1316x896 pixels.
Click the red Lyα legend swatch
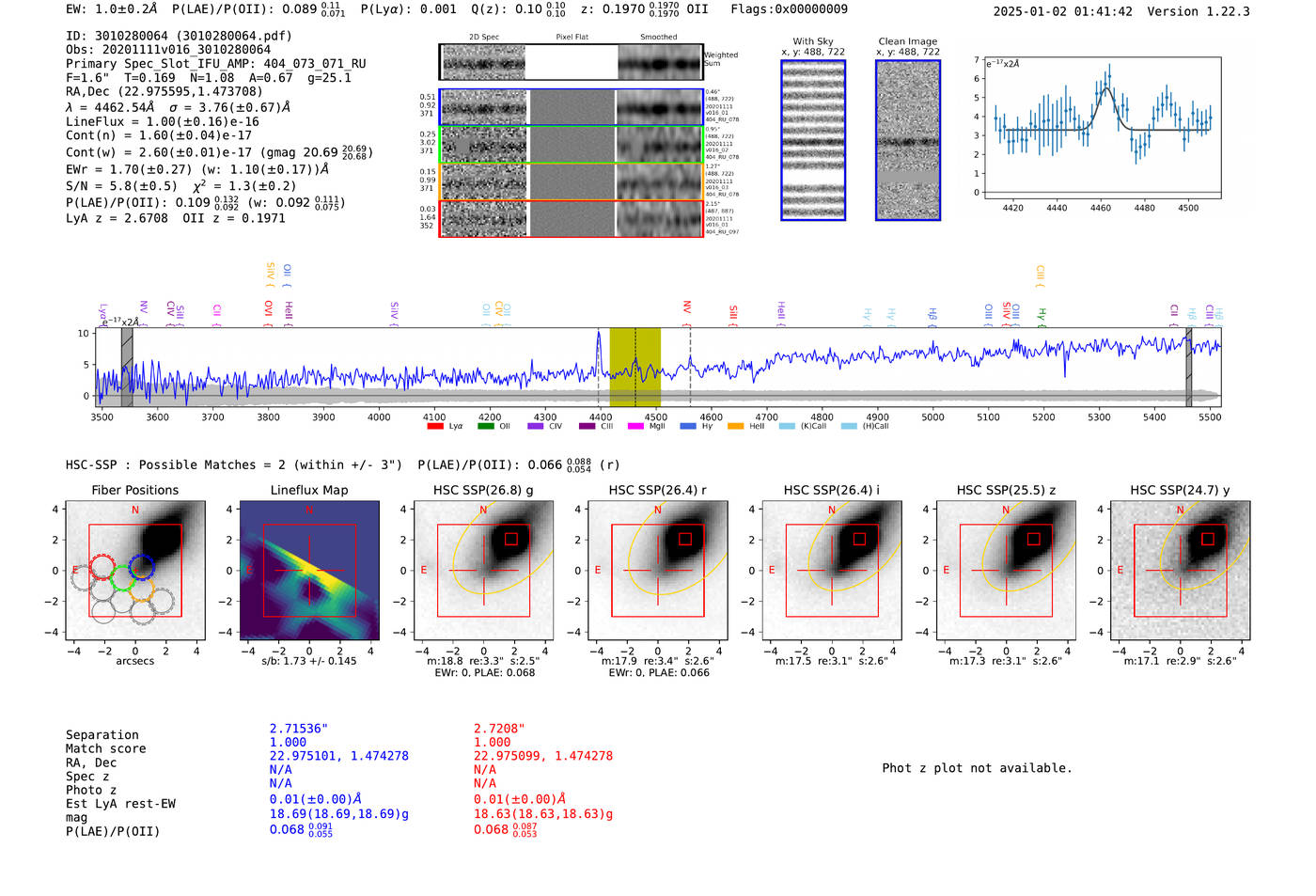pos(435,426)
